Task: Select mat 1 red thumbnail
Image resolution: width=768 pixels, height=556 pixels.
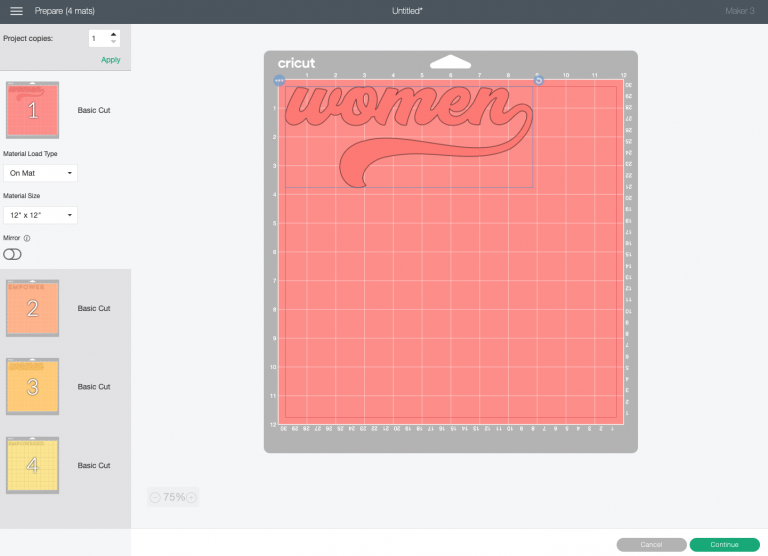Action: [x=32, y=110]
